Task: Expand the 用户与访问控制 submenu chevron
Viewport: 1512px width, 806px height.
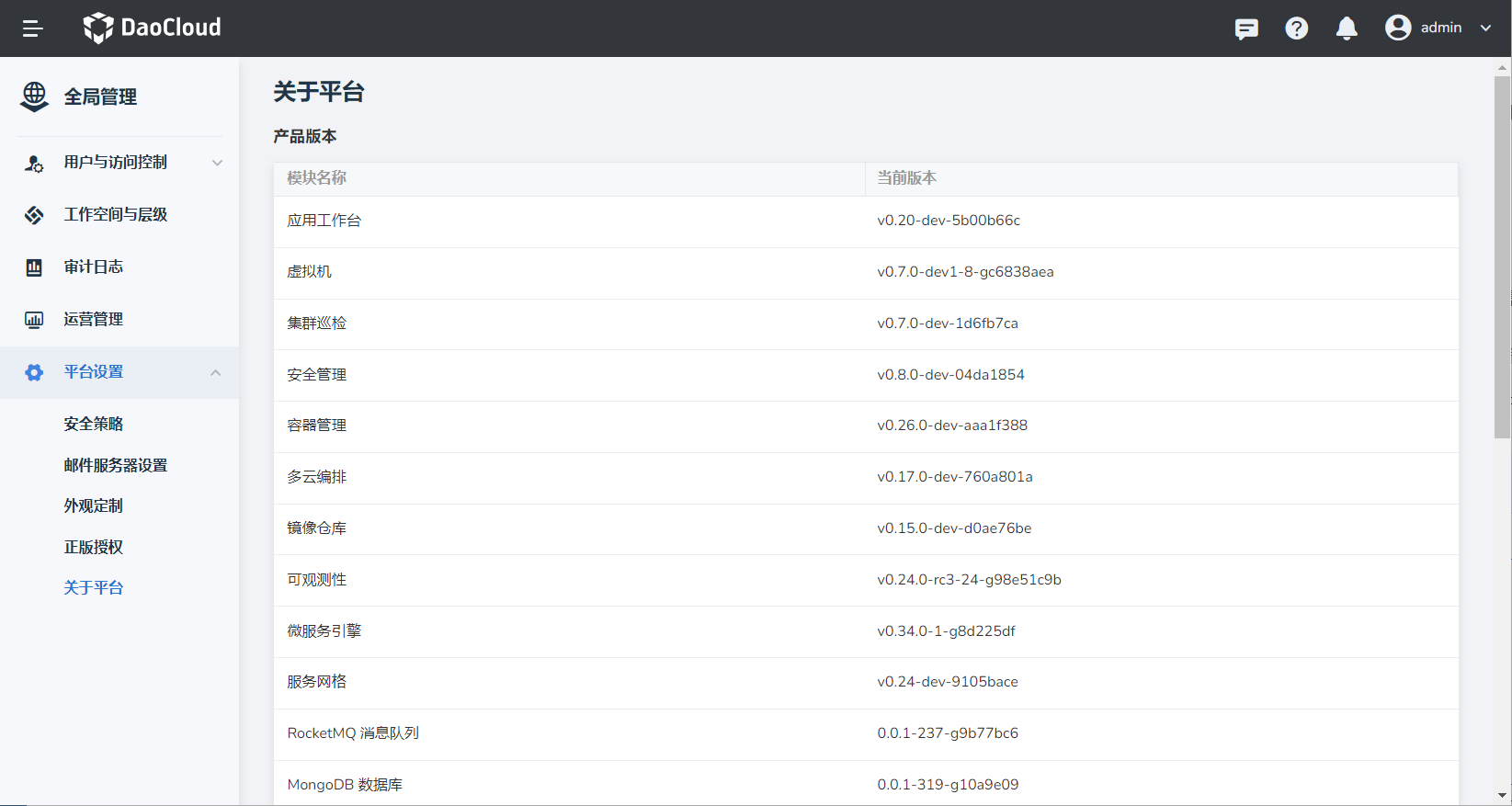Action: (217, 163)
